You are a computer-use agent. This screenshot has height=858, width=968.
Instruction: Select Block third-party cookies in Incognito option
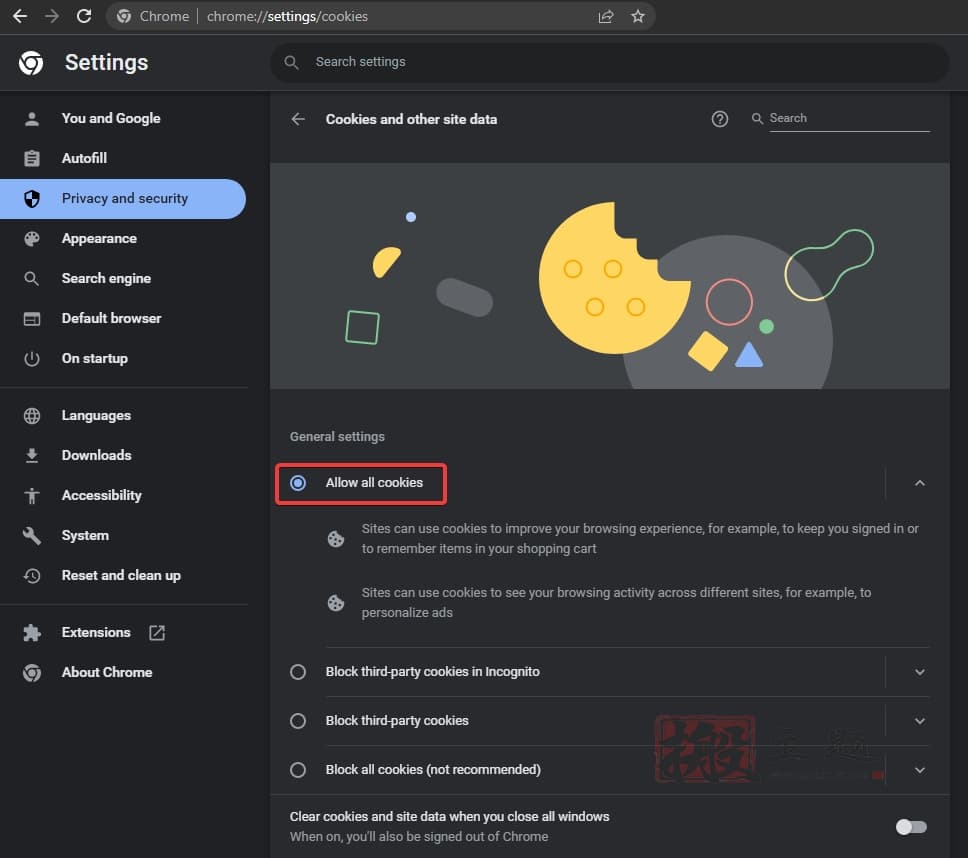point(298,672)
